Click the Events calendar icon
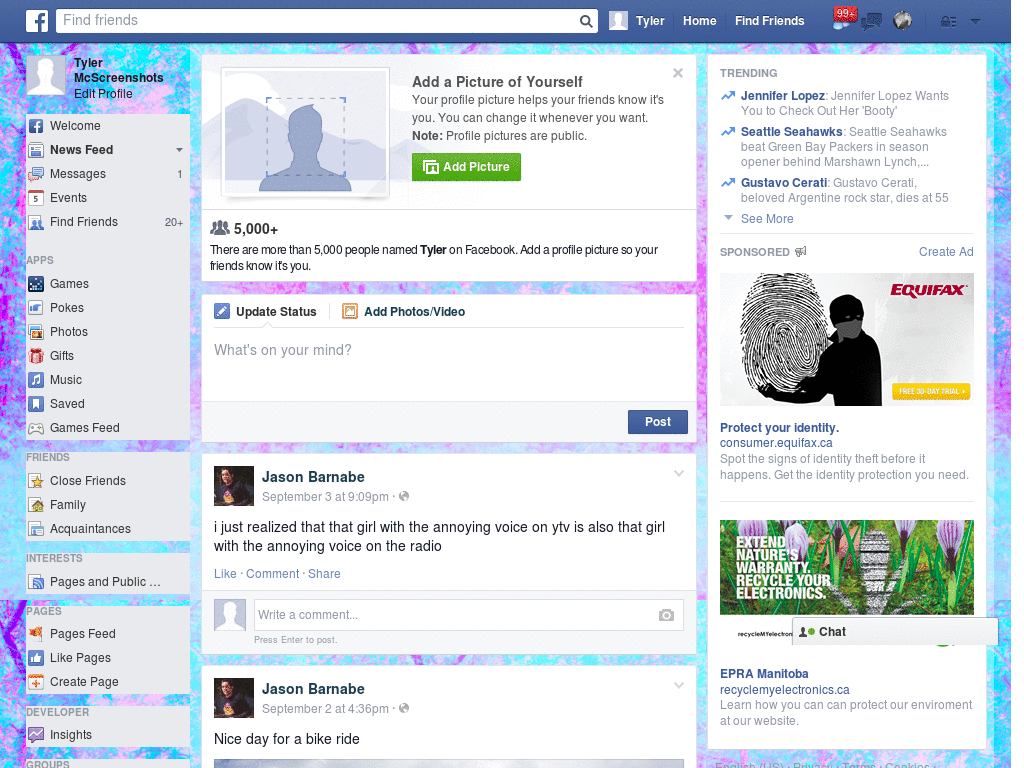Viewport: 1024px width, 768px height. point(37,198)
